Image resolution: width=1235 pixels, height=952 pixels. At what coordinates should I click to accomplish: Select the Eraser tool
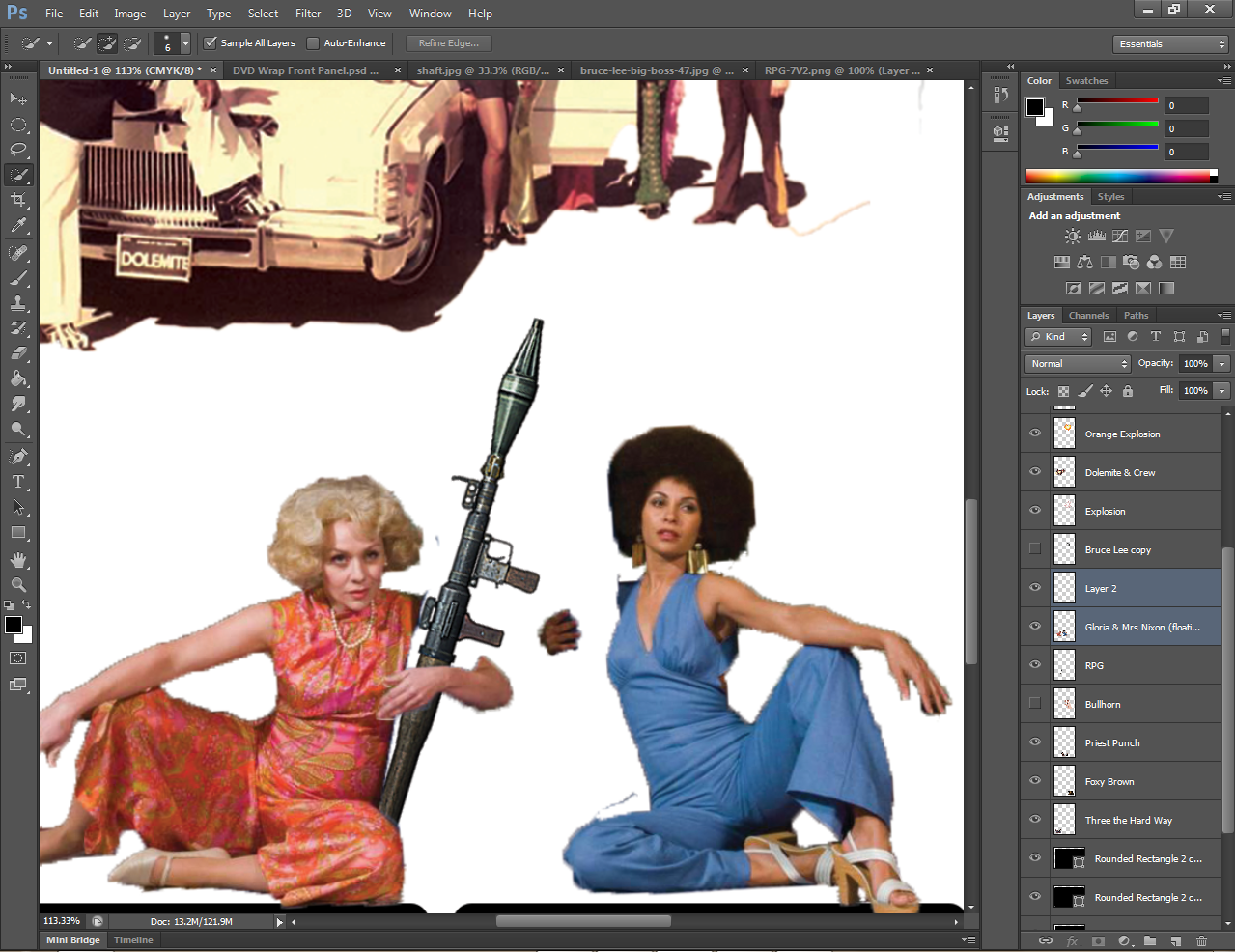coord(18,353)
